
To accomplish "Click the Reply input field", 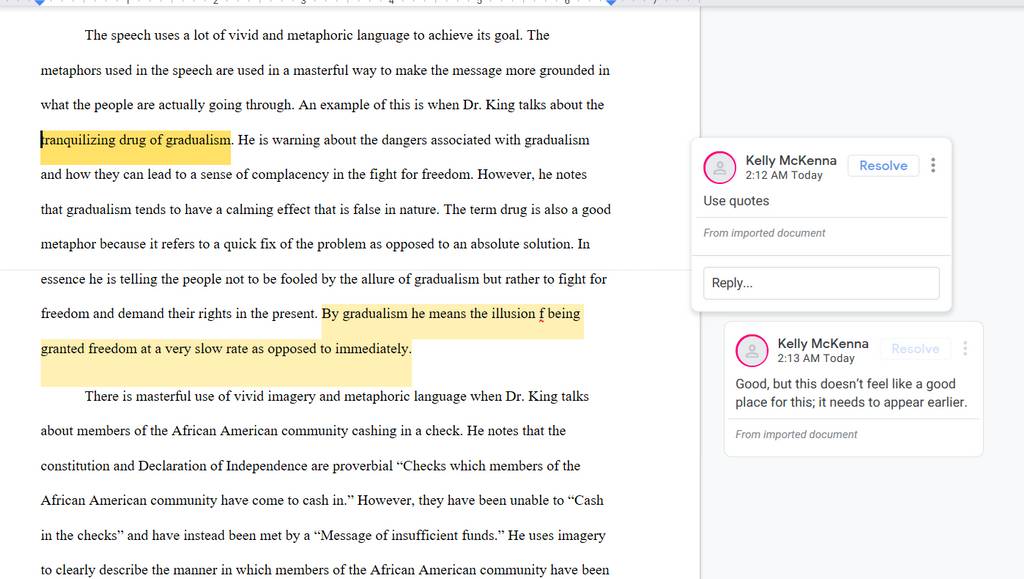I will point(821,283).
